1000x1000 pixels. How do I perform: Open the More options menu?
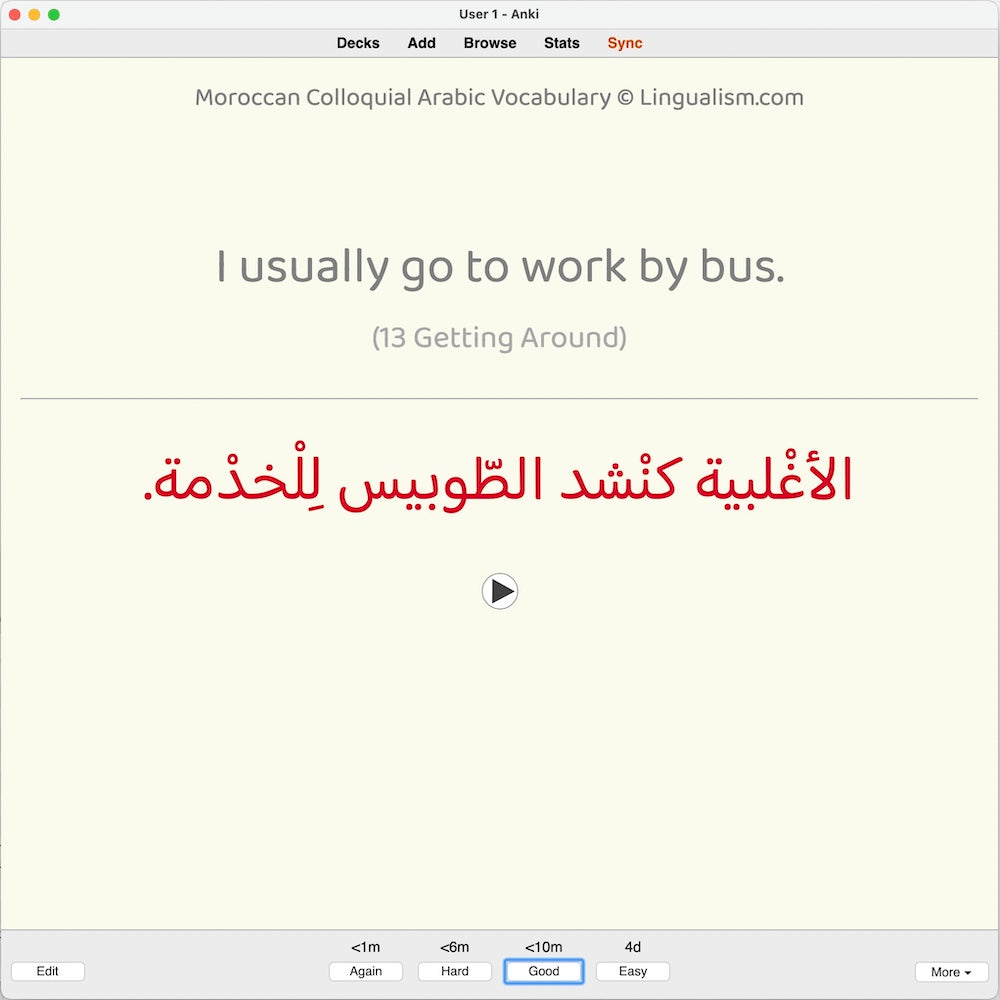point(950,971)
